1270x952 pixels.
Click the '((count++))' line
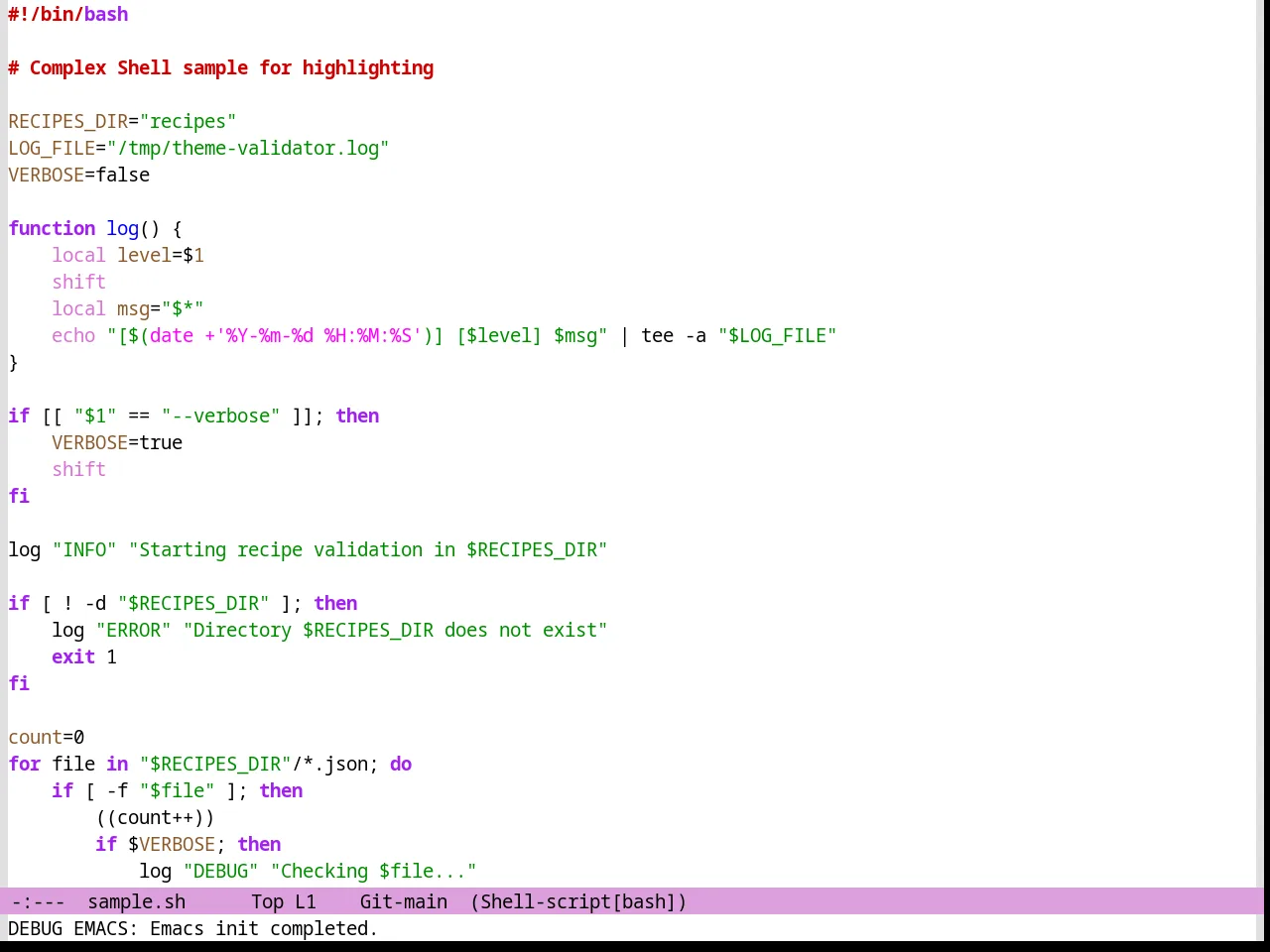coord(155,818)
